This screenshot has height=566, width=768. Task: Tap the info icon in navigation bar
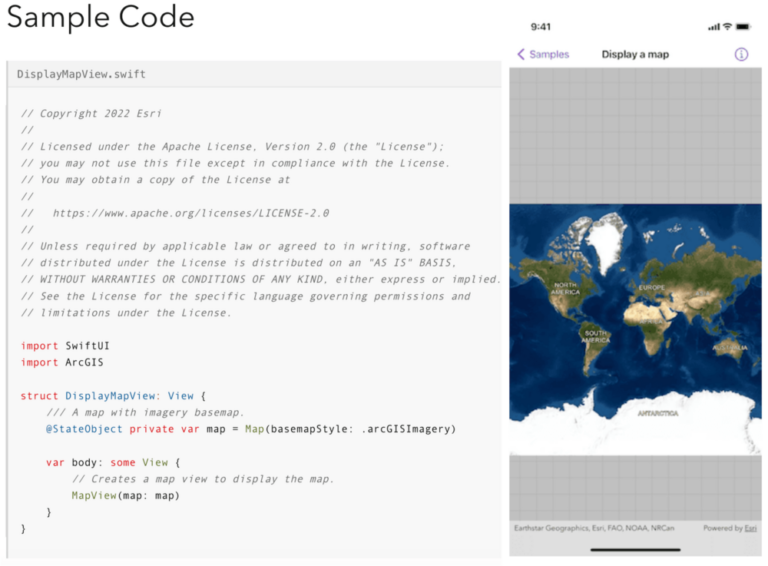coord(741,54)
